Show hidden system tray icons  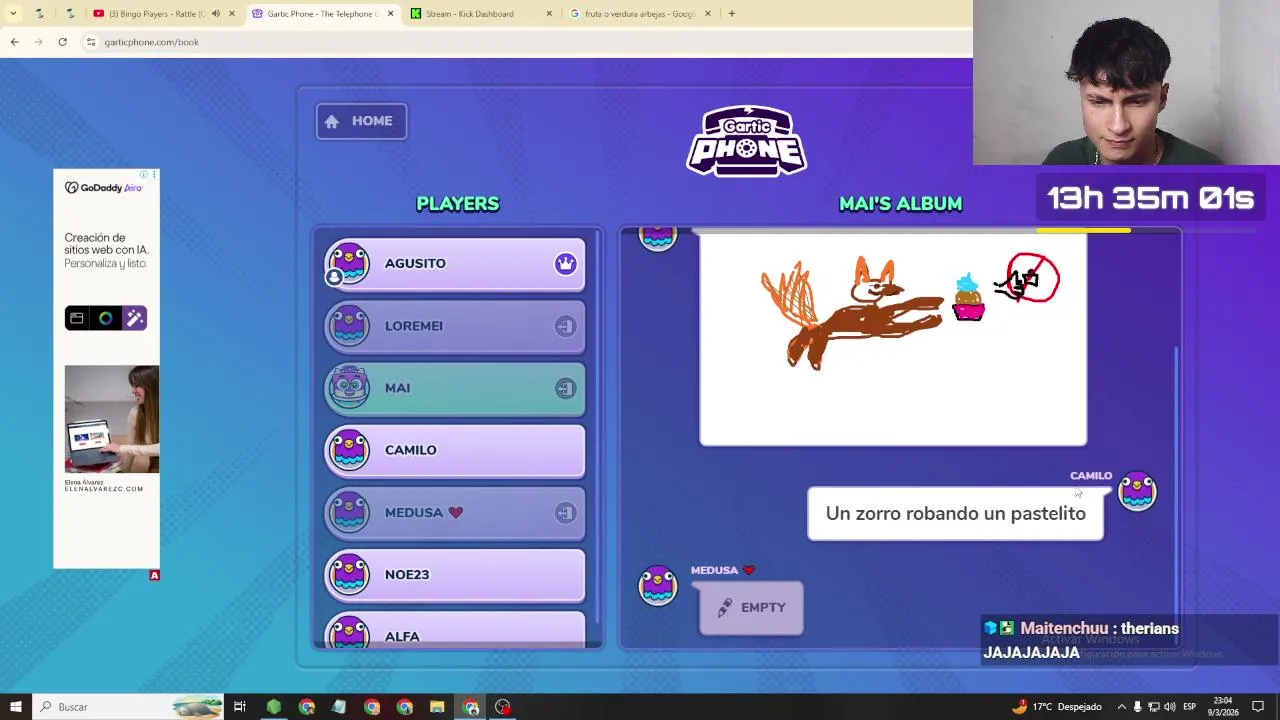[x=1121, y=707]
